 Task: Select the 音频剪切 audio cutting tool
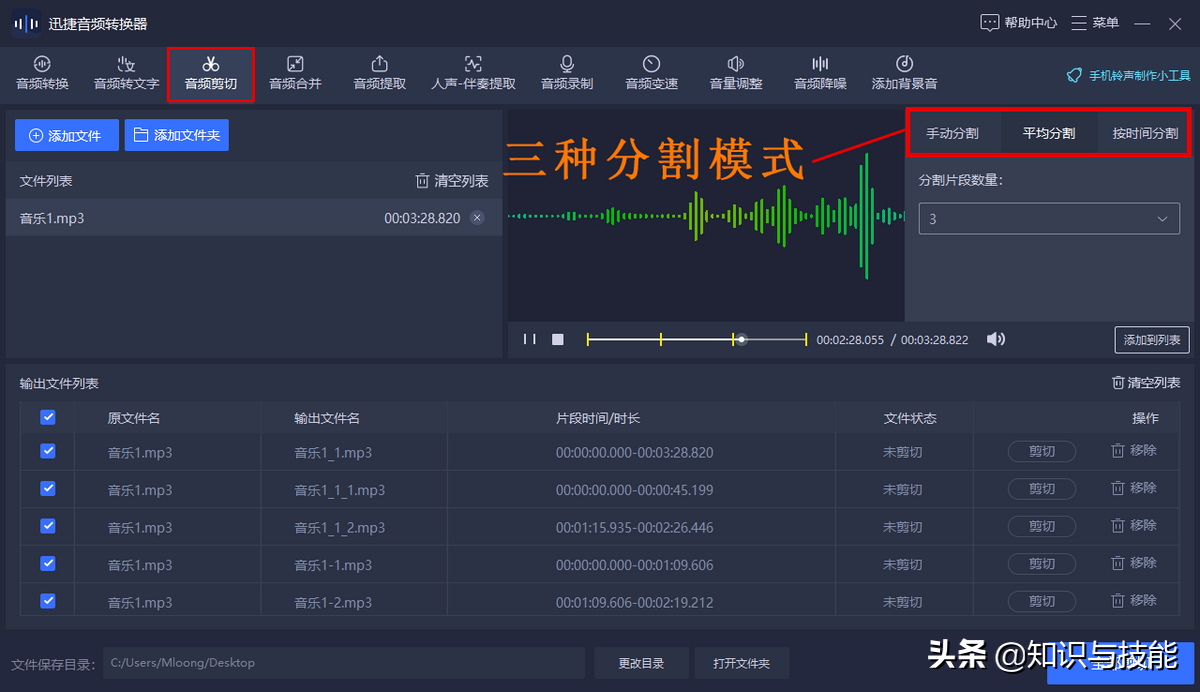(x=211, y=73)
